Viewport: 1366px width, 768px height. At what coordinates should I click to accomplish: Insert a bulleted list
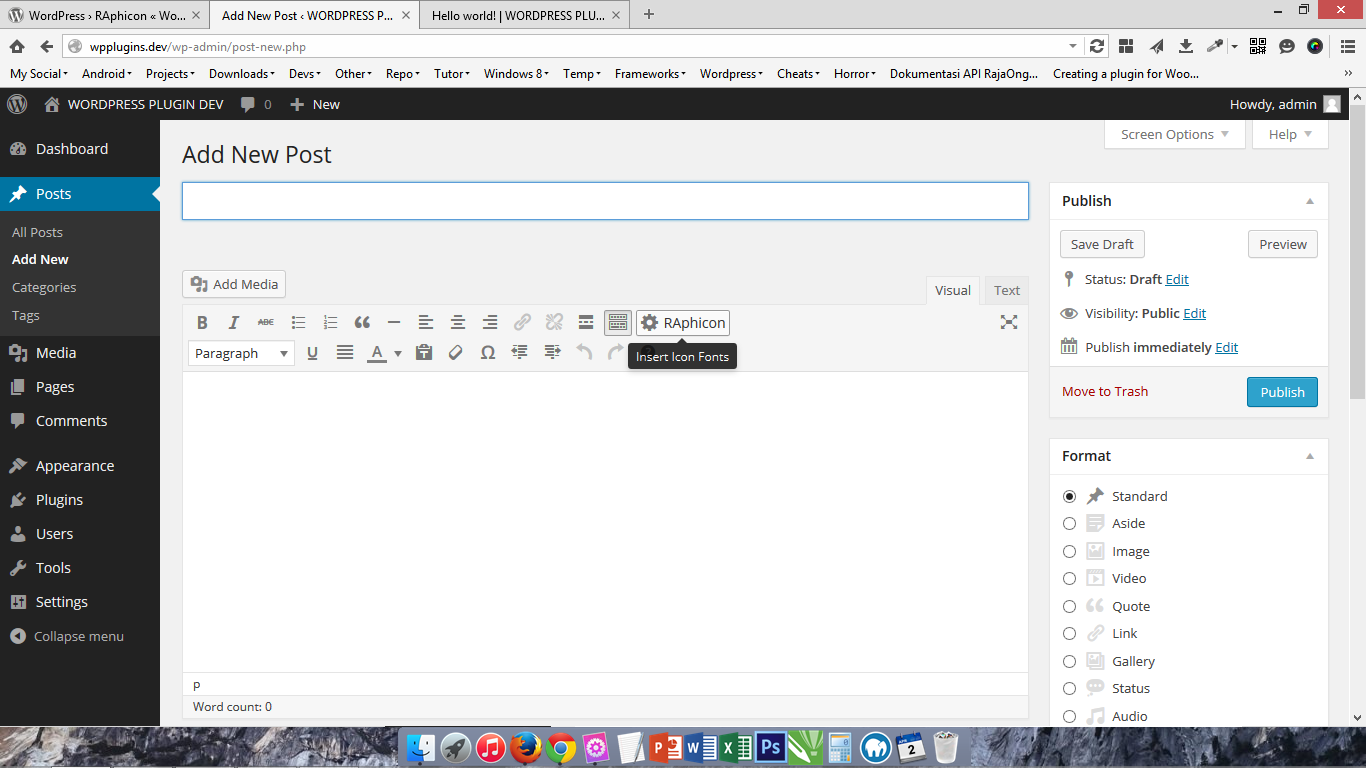pyautogui.click(x=298, y=322)
